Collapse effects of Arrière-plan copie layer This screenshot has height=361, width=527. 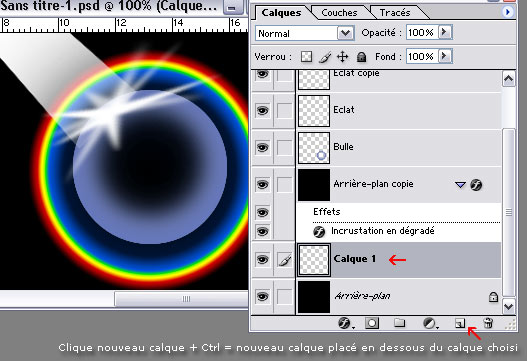coord(460,185)
